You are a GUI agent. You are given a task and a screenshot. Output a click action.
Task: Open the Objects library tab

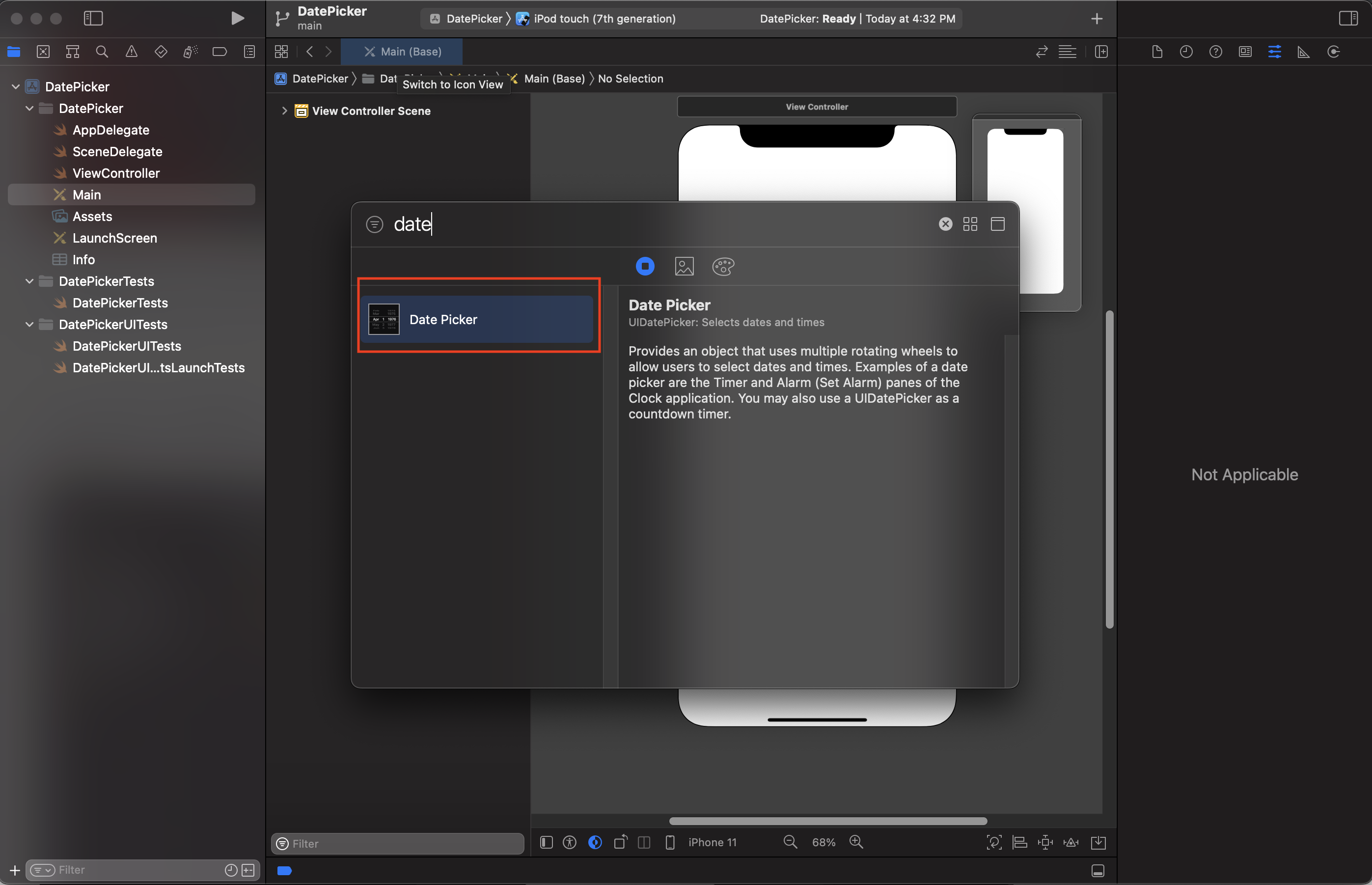(645, 266)
